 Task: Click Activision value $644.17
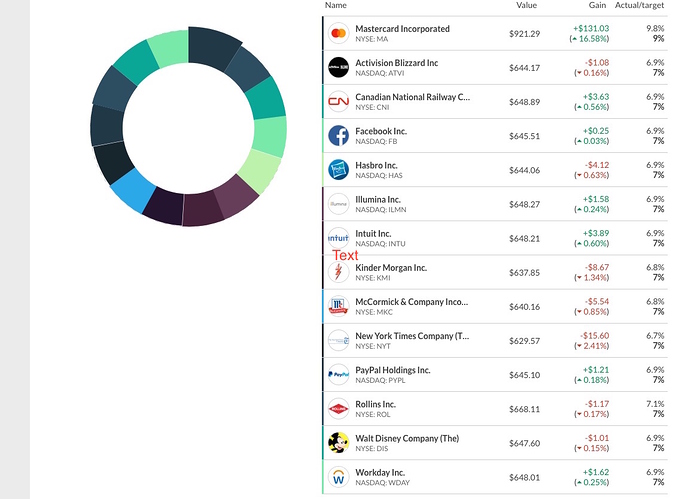[524, 68]
